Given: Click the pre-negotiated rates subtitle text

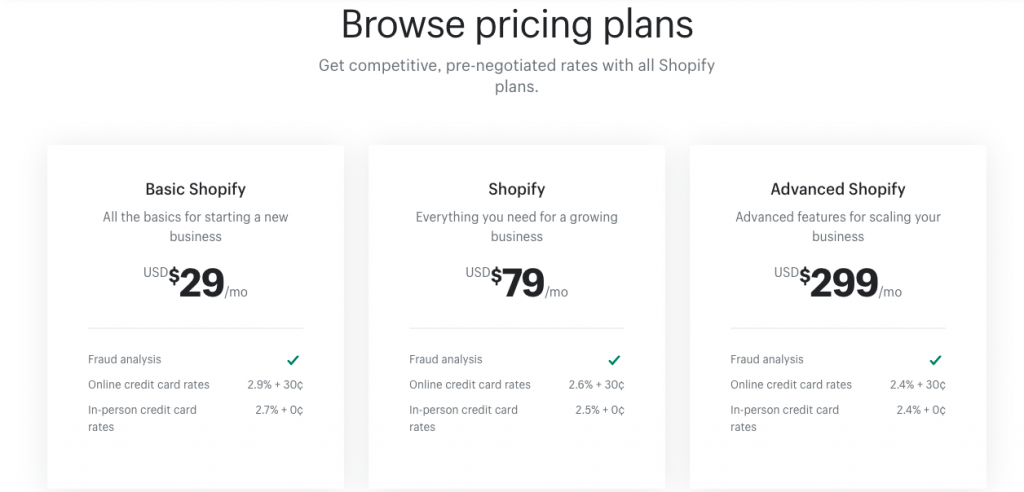Looking at the screenshot, I should (517, 76).
